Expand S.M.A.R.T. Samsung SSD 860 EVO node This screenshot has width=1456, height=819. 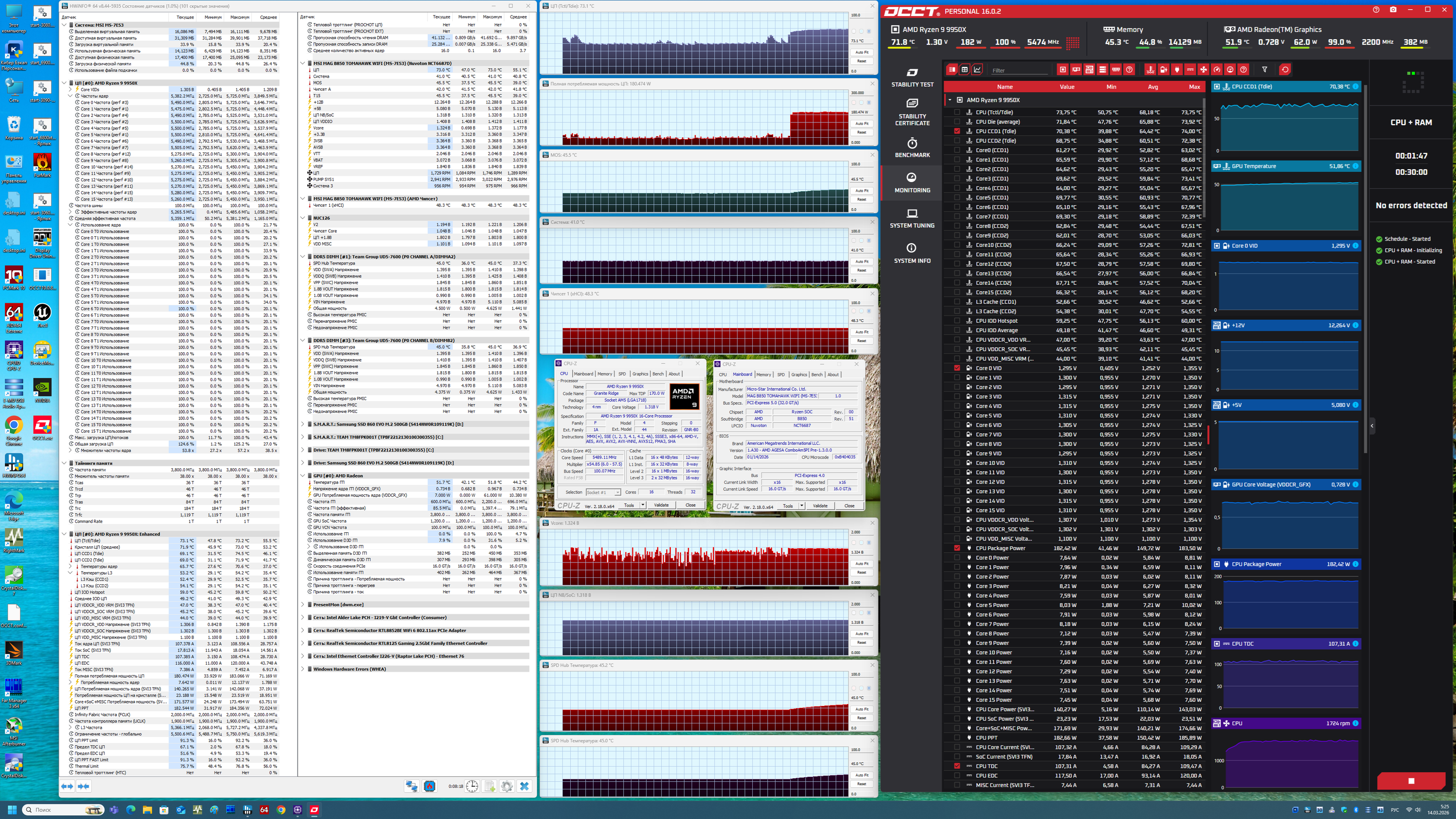pyautogui.click(x=303, y=424)
